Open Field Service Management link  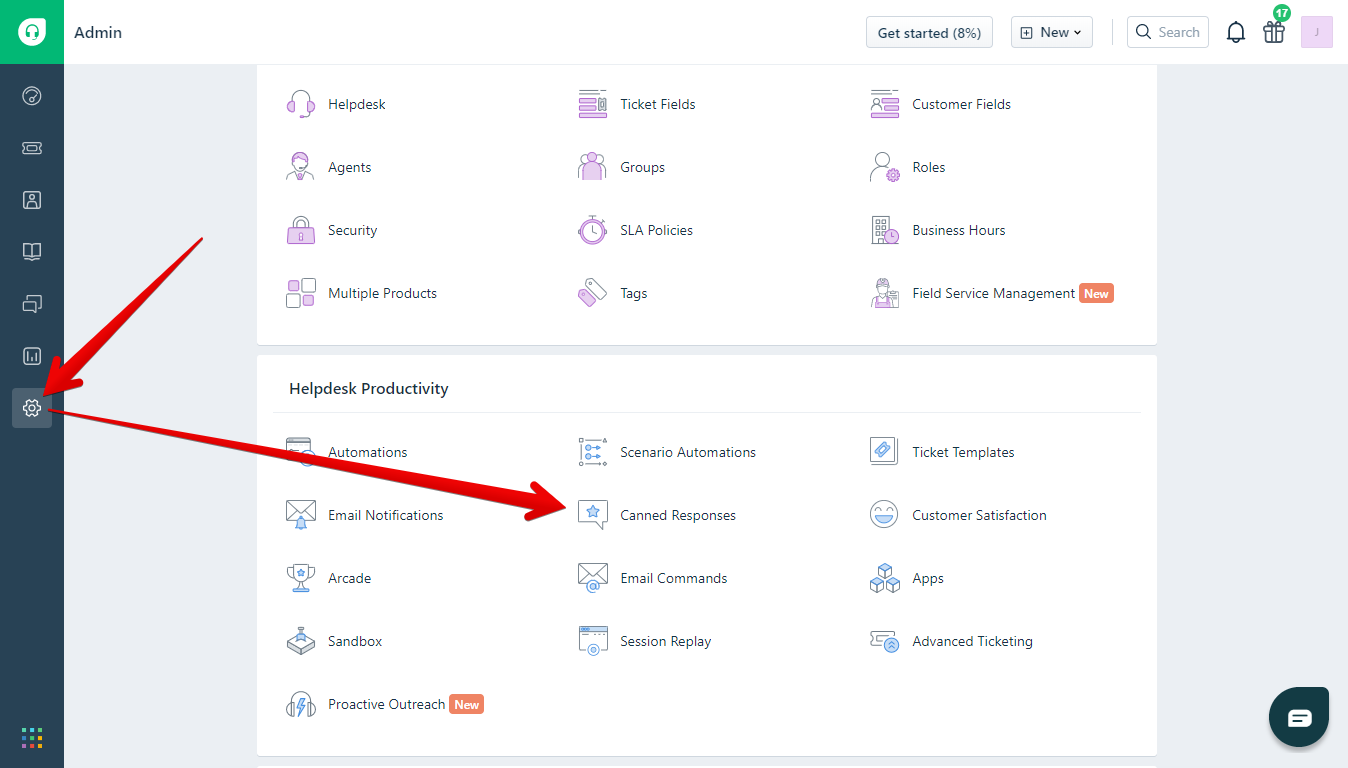coord(994,293)
